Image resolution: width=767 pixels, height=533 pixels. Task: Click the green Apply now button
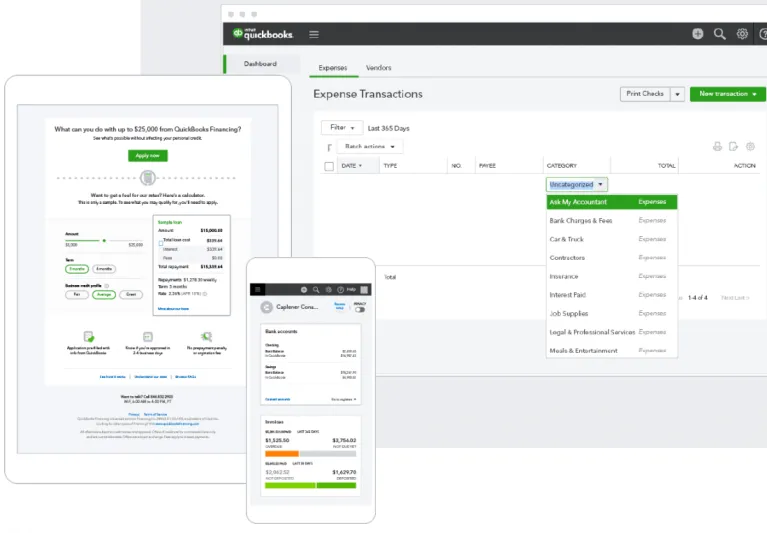point(148,155)
